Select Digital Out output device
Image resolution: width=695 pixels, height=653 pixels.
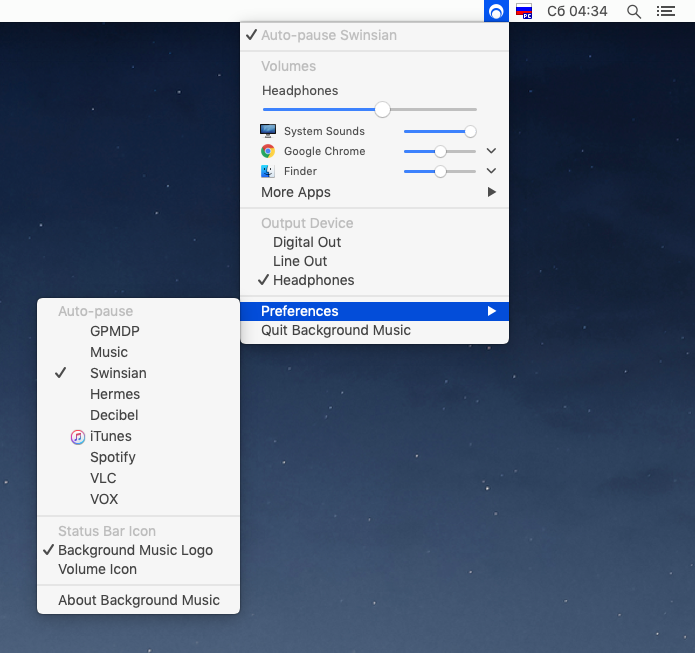point(375,242)
